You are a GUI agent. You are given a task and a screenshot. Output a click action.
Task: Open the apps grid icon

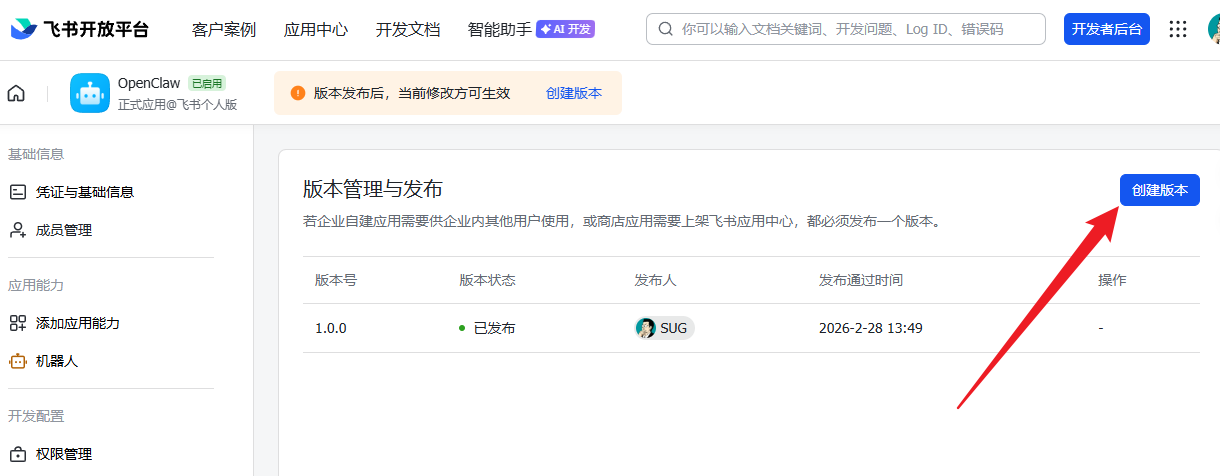[x=1178, y=29]
